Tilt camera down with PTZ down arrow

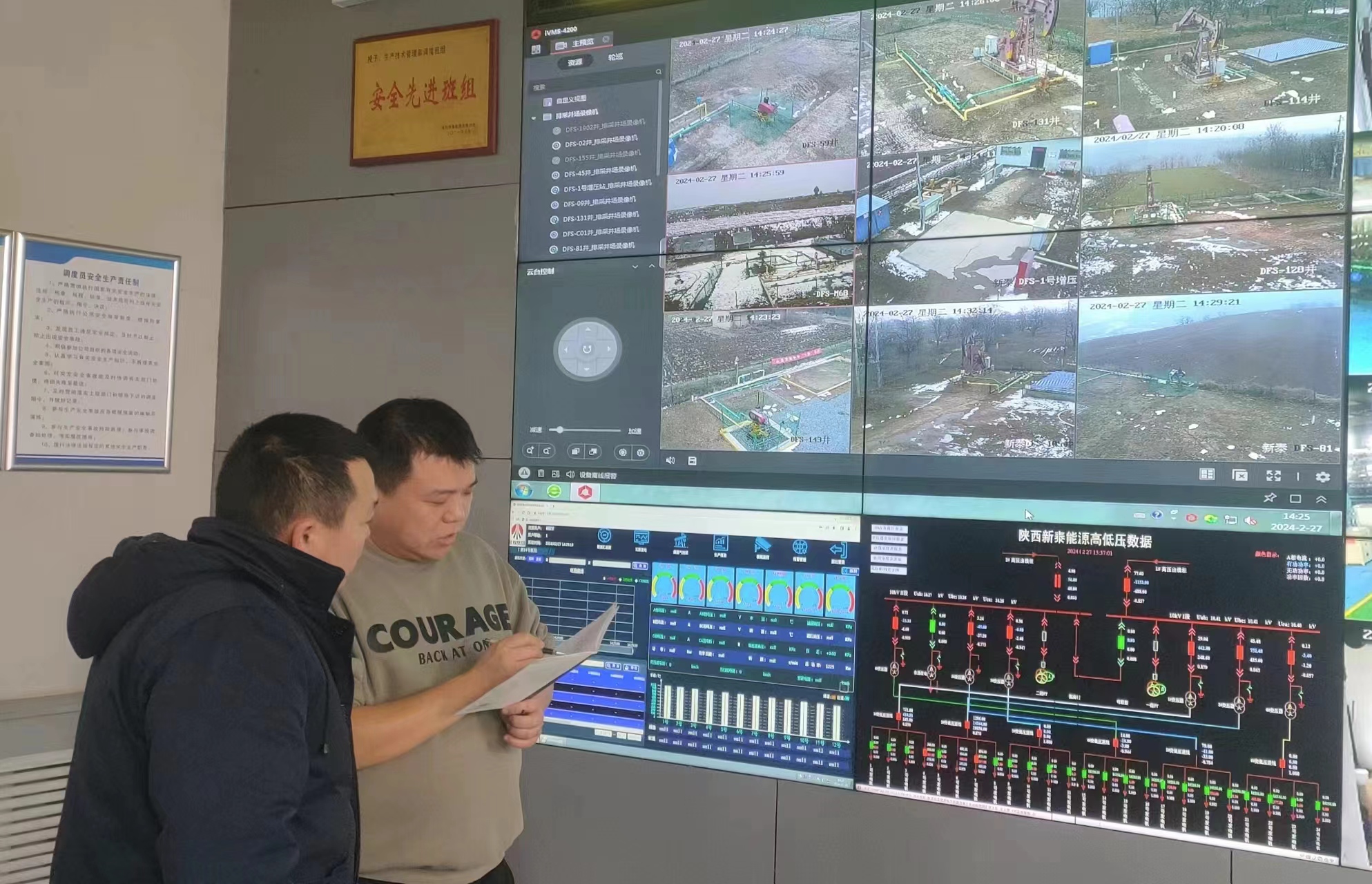pos(587,369)
